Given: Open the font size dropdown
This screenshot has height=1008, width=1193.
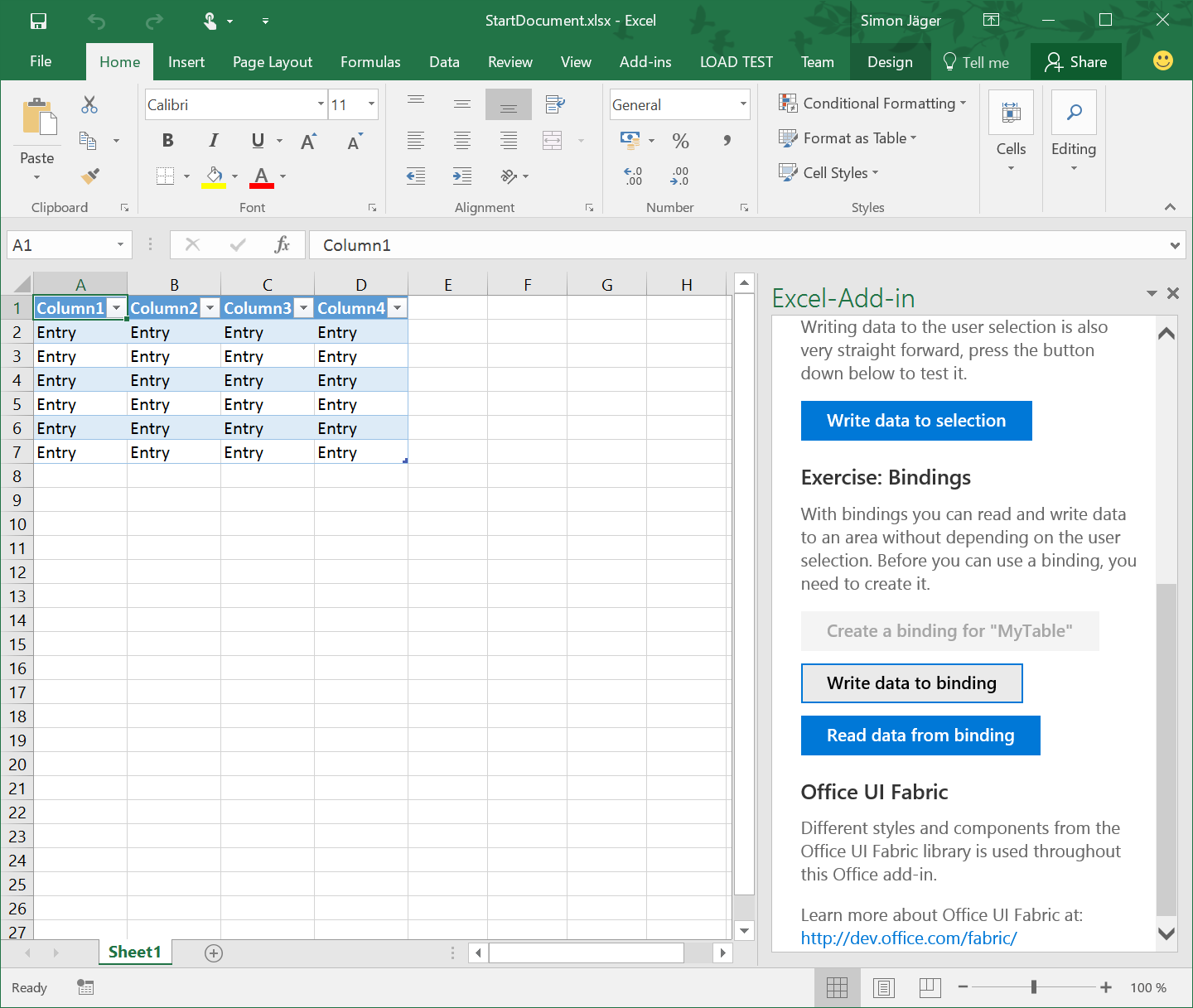Looking at the screenshot, I should pos(371,104).
